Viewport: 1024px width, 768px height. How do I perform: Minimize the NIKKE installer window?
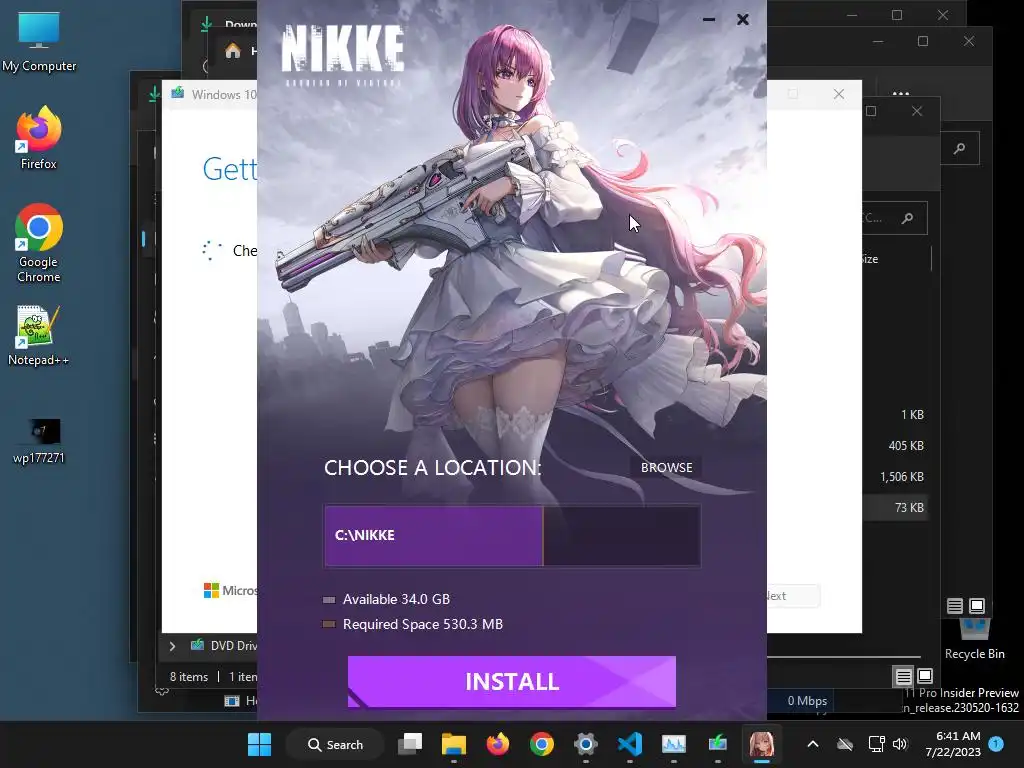(709, 20)
